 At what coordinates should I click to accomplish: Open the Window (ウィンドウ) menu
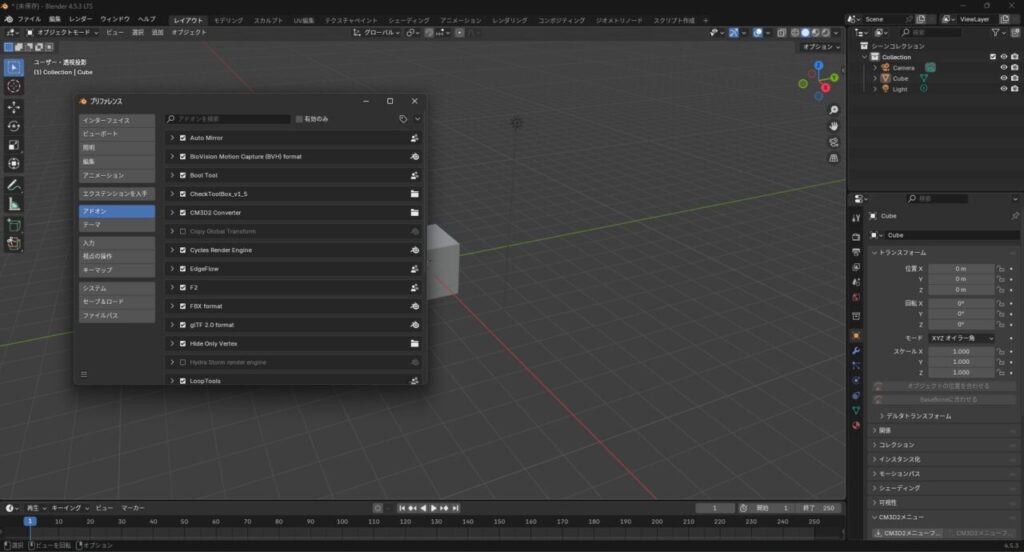[x=115, y=20]
